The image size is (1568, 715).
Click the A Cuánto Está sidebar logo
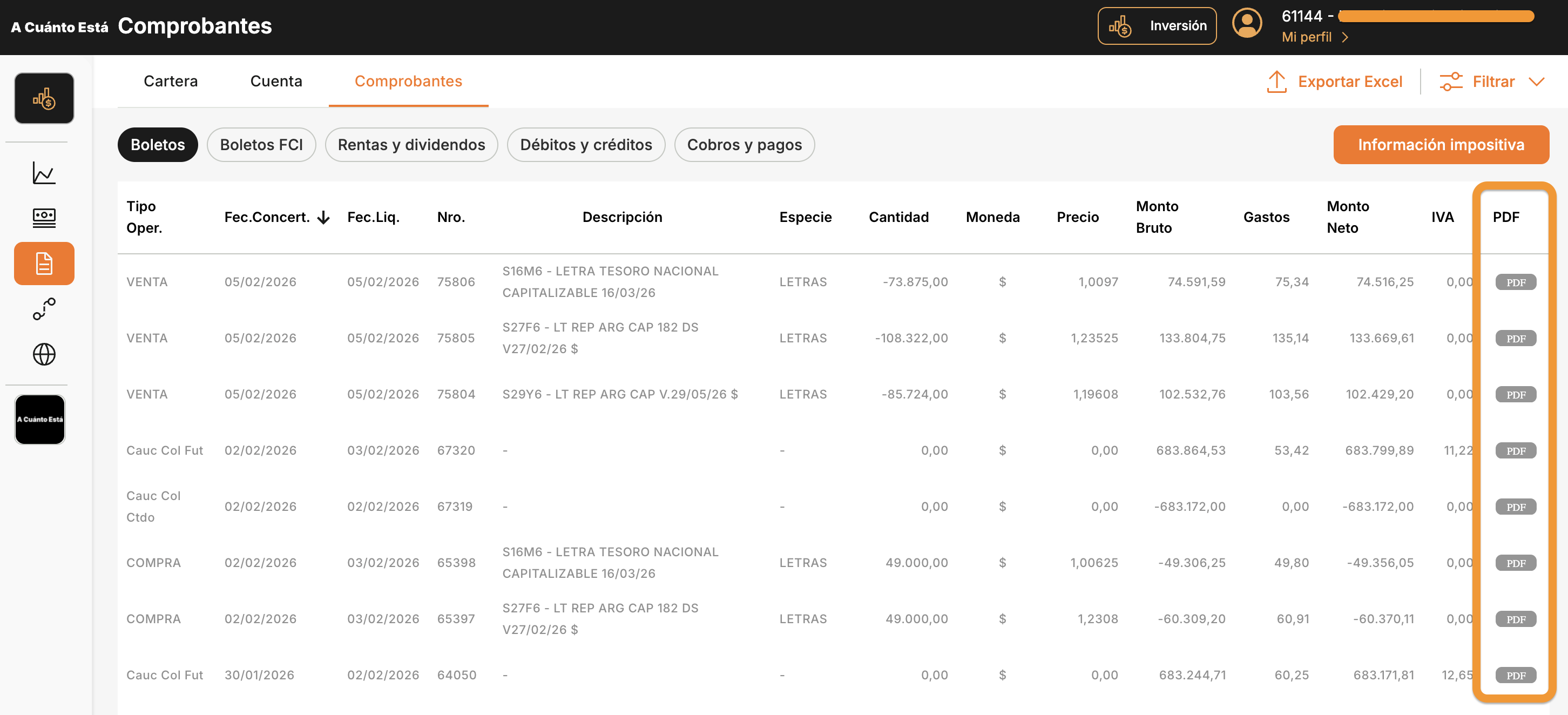coord(40,420)
